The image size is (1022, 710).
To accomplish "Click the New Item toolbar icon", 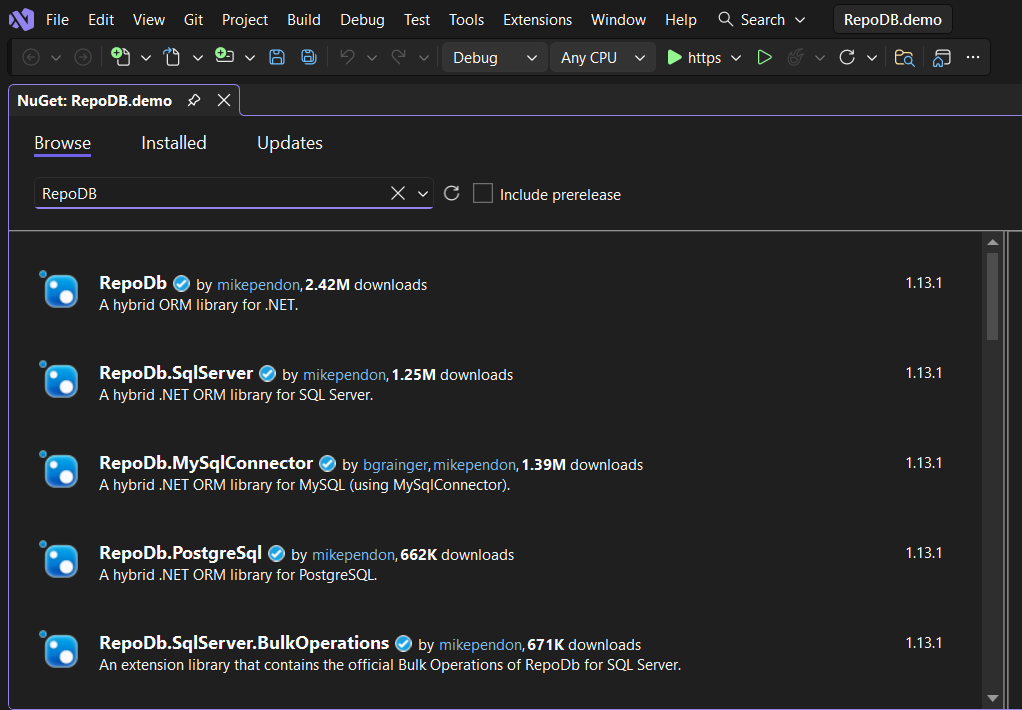I will 121,58.
